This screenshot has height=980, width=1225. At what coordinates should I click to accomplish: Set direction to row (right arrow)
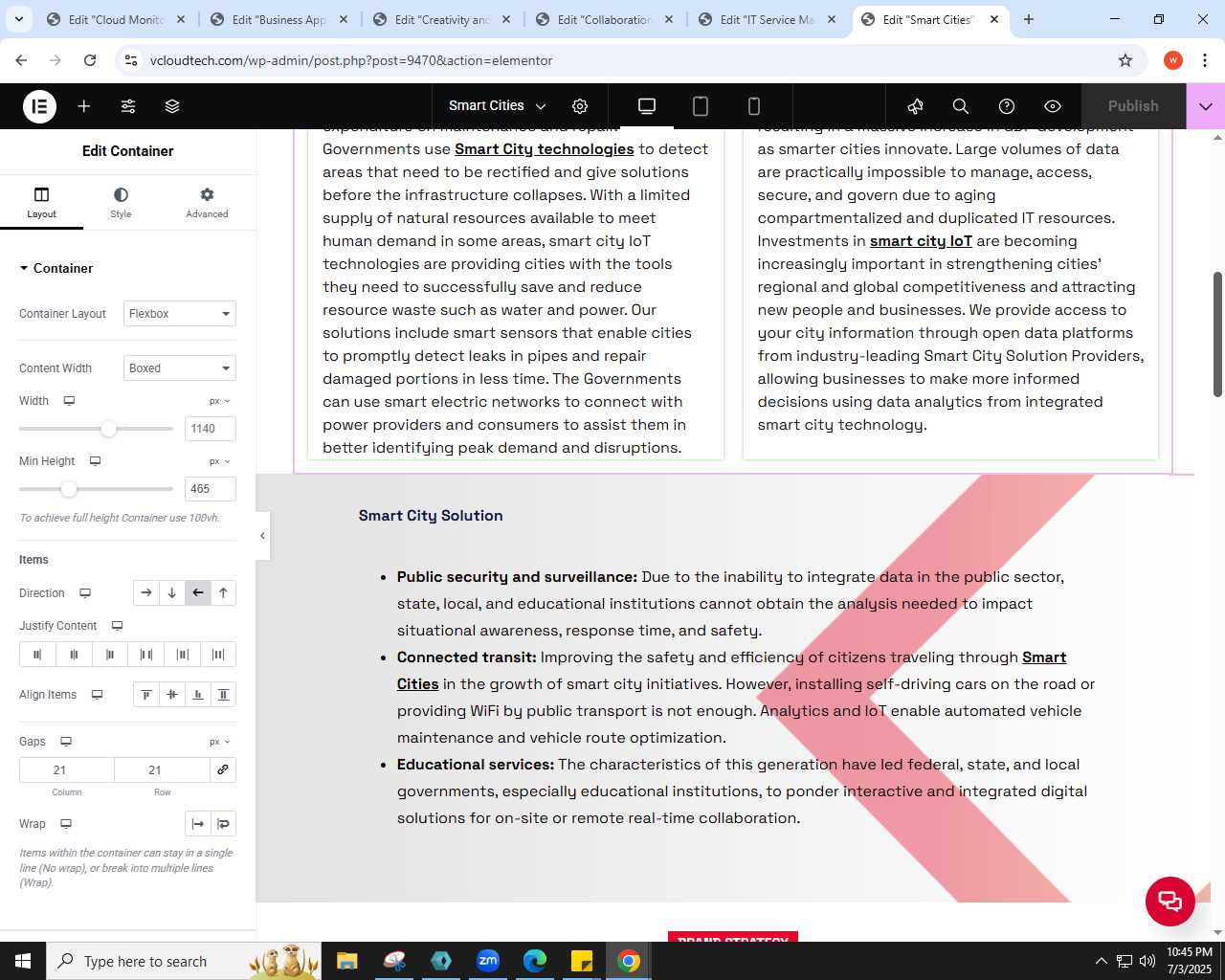145,593
